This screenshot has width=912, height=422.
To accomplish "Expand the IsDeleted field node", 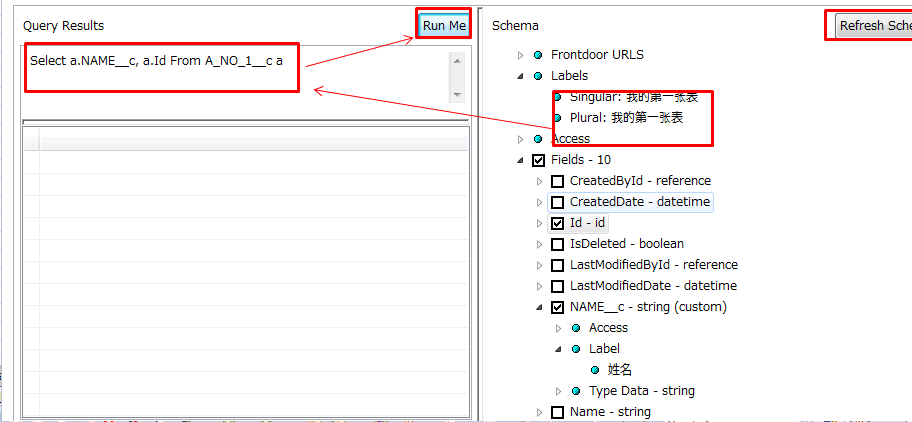I will 539,244.
